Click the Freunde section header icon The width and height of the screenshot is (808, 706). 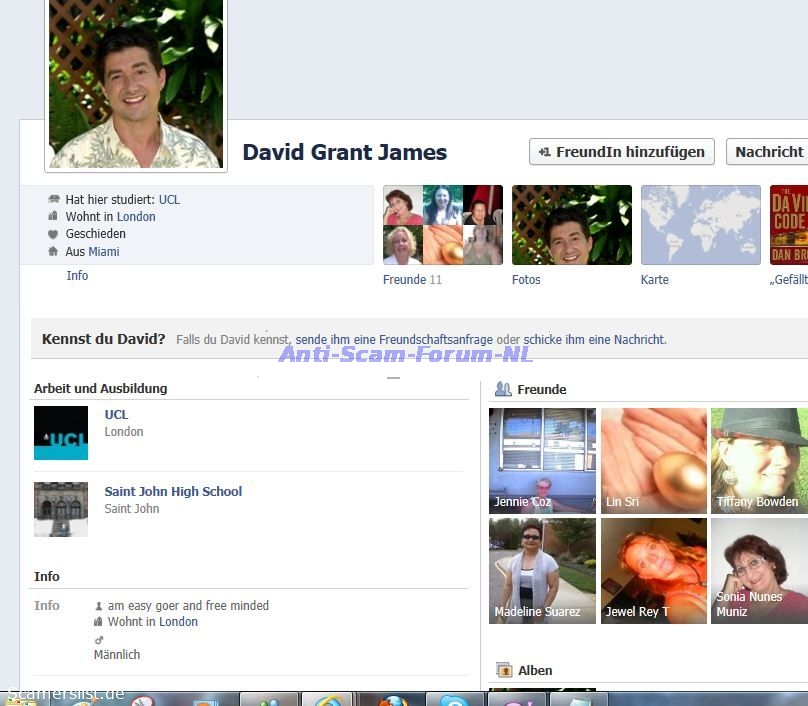(x=503, y=389)
